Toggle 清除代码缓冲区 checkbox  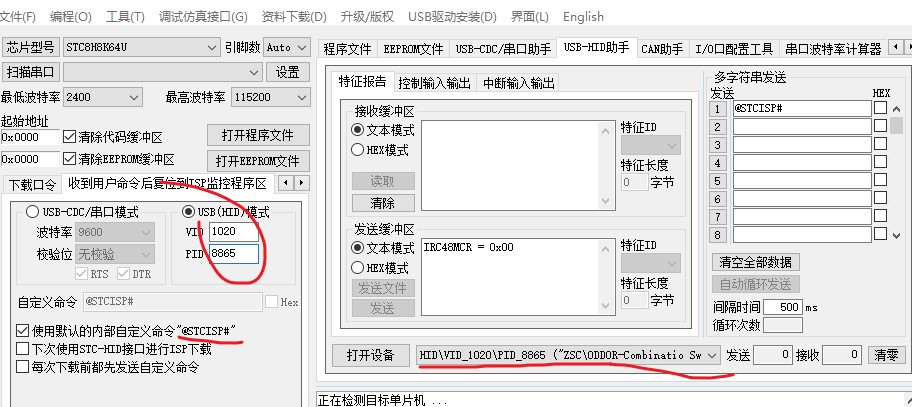pos(69,137)
